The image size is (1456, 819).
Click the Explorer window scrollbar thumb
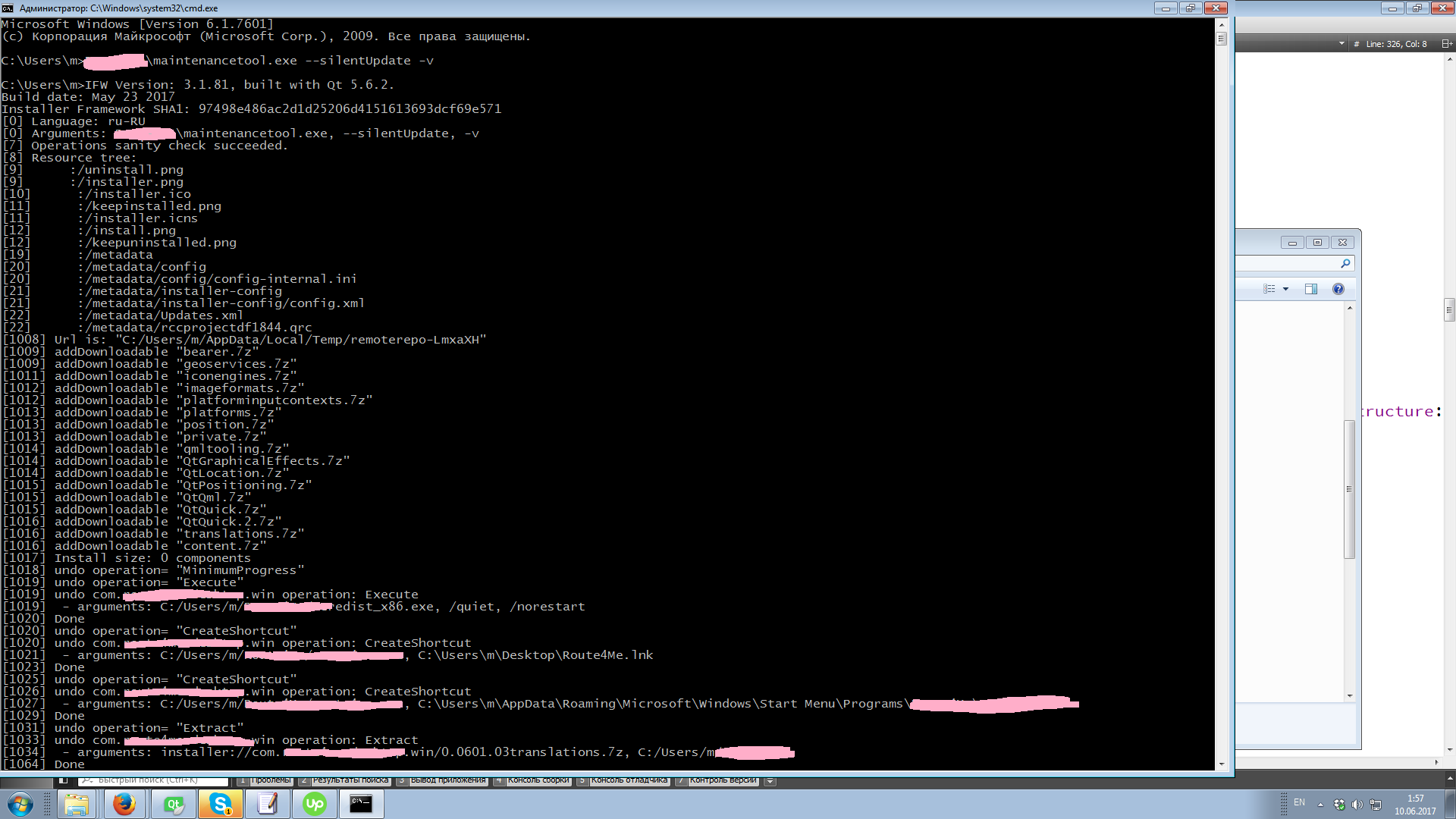(1349, 489)
